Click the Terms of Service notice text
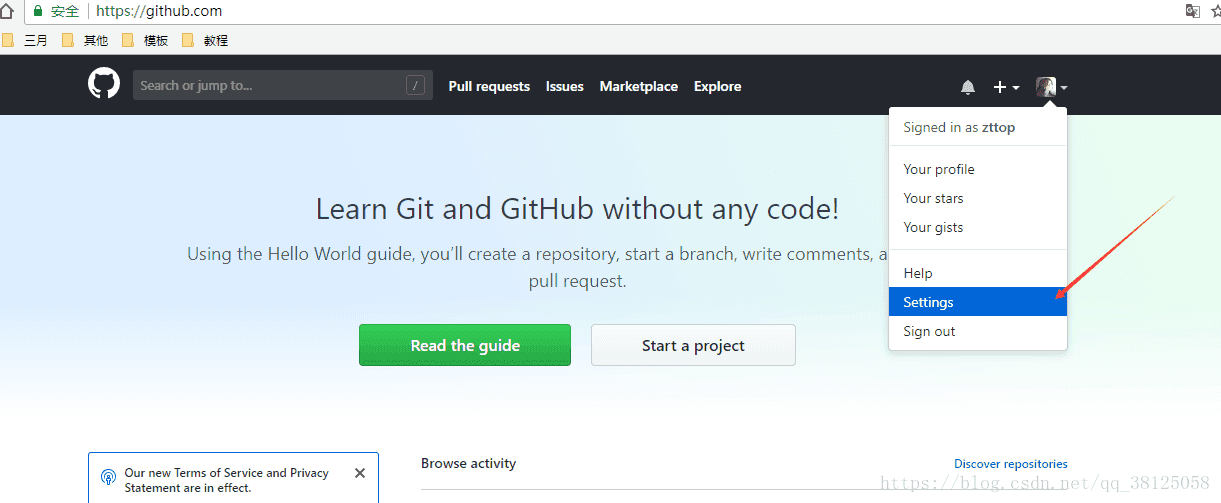The width and height of the screenshot is (1221, 503). (x=227, y=480)
